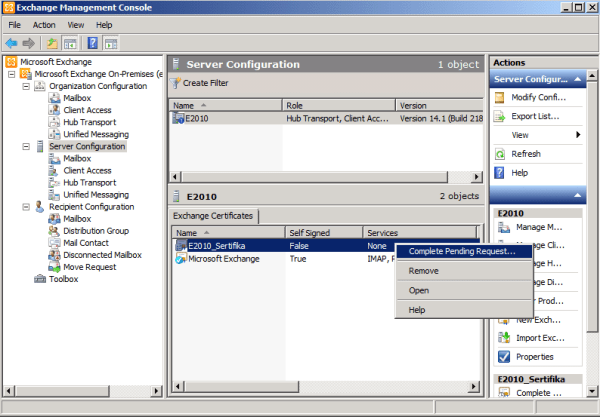Collapse the Recipient Configuration tree node
Image resolution: width=600 pixels, height=417 pixels.
pos(26,207)
